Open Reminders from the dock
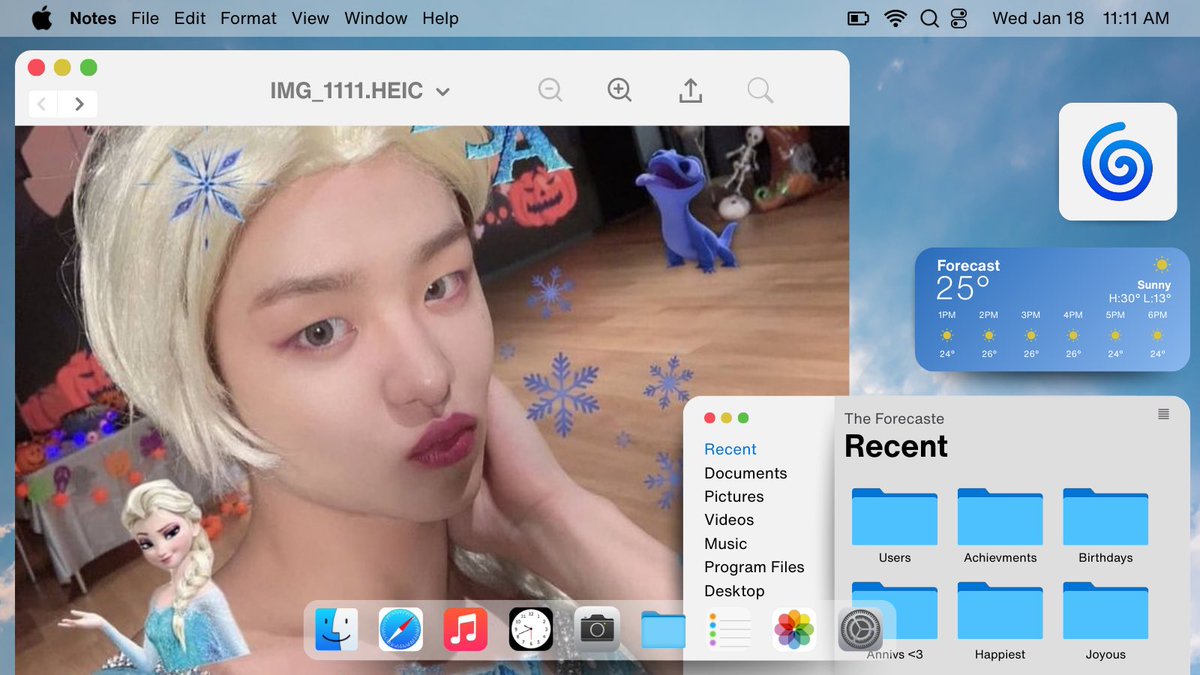 click(728, 629)
